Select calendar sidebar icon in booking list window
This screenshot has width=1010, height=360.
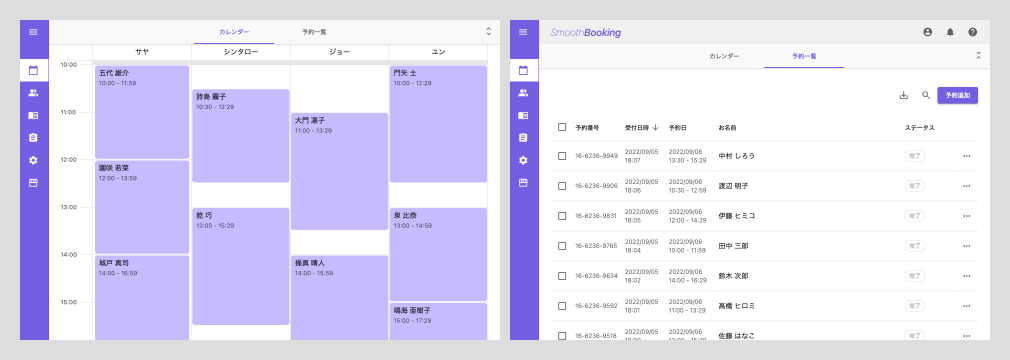pos(523,70)
